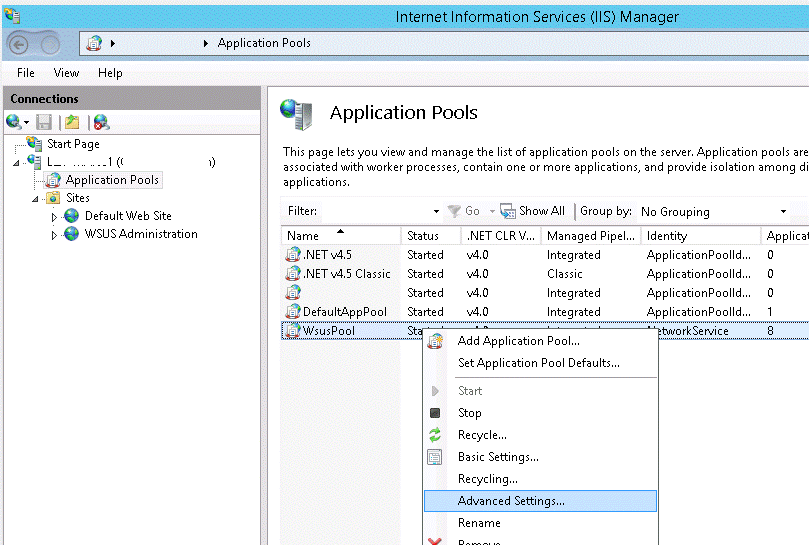
Task: Choose Rename from the context menu
Action: pos(540,523)
